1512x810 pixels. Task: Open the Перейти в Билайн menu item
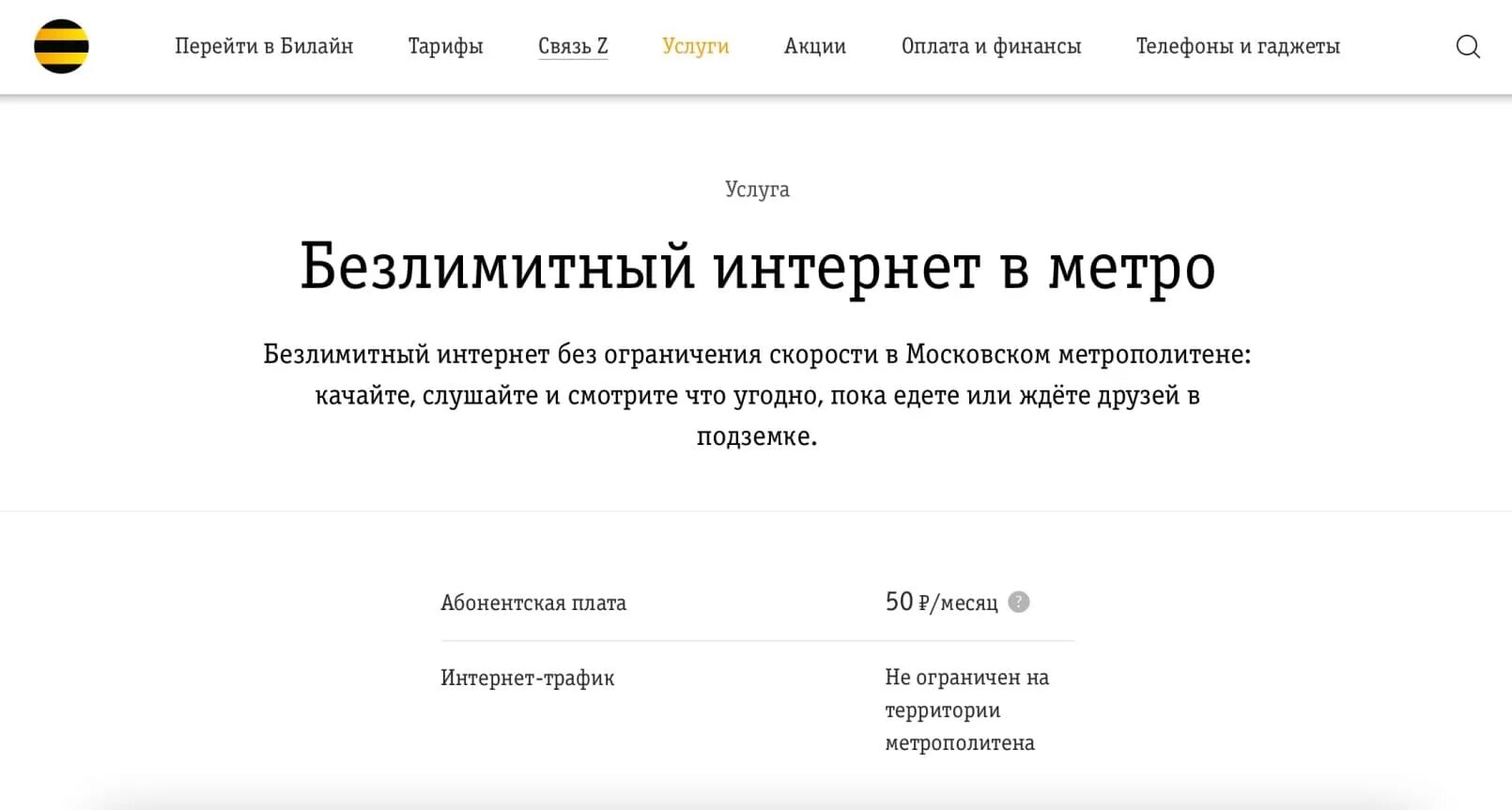[264, 46]
